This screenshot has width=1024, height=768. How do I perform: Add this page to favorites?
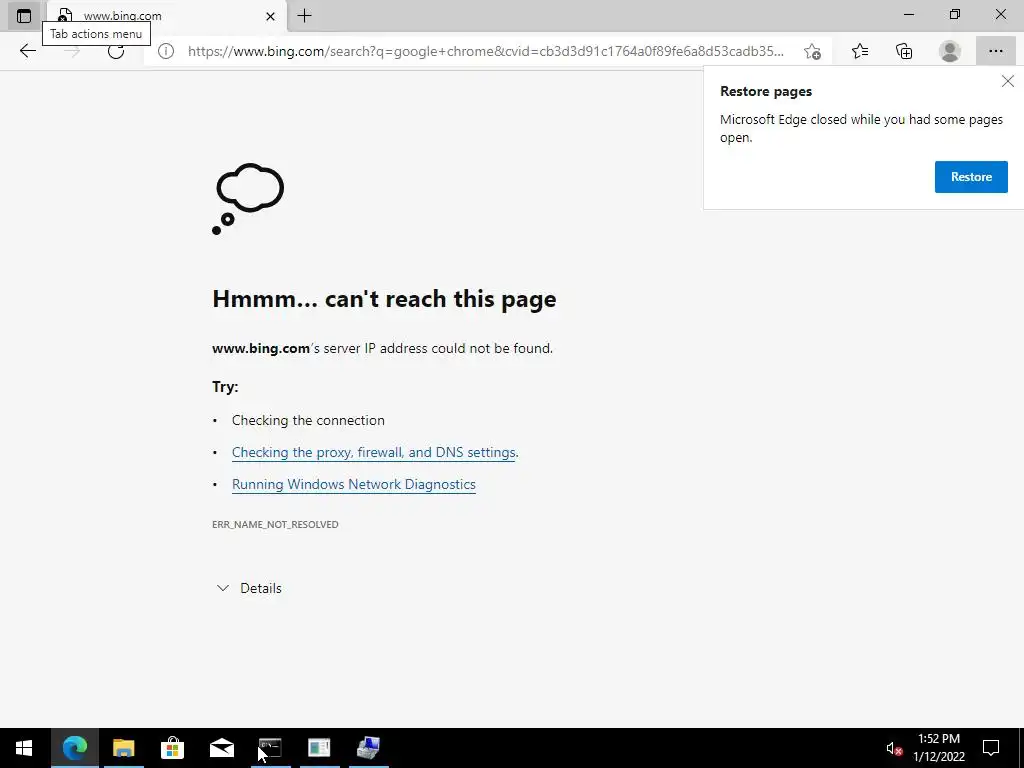coord(812,51)
